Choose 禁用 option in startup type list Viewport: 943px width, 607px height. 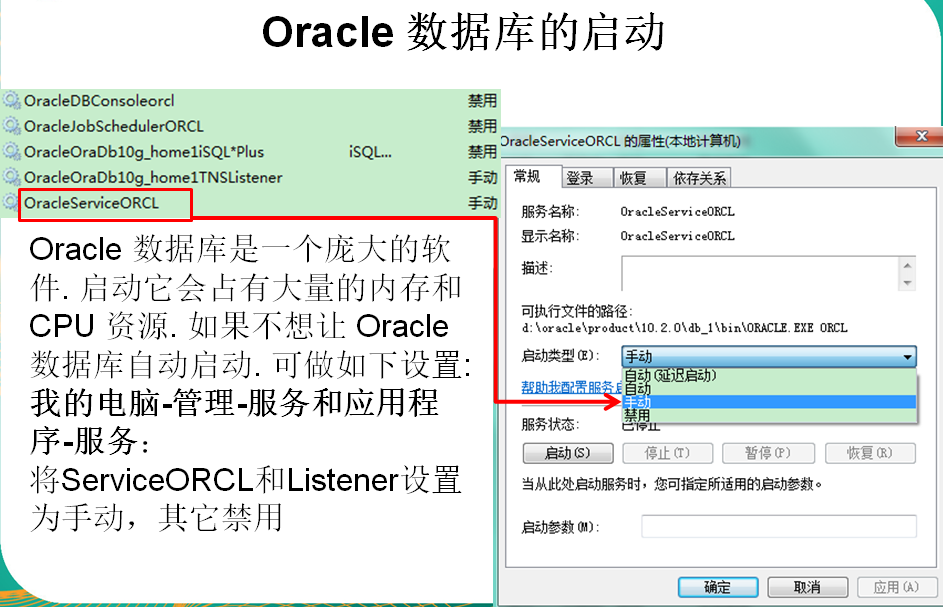coord(769,415)
